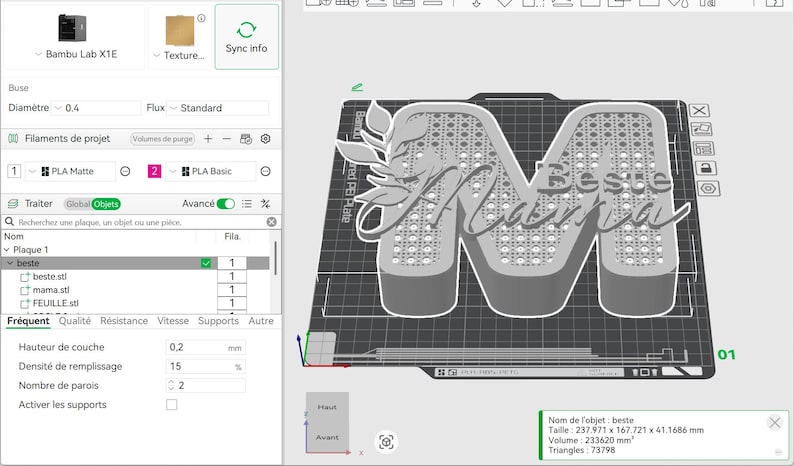The image size is (794, 466).
Task: Open the Flux Standard dropdown
Action: click(x=218, y=108)
